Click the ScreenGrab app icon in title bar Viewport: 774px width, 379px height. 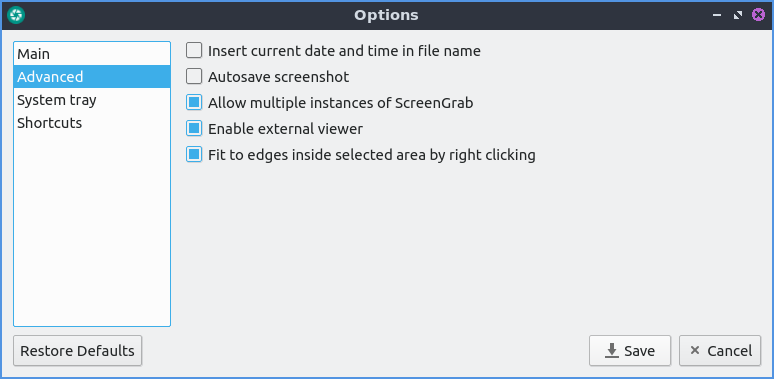point(16,15)
